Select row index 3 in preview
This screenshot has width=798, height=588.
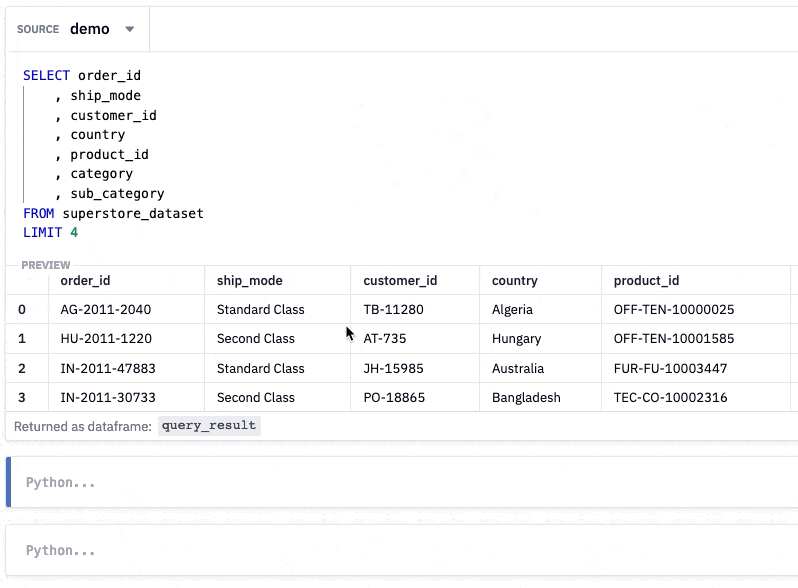(x=22, y=398)
